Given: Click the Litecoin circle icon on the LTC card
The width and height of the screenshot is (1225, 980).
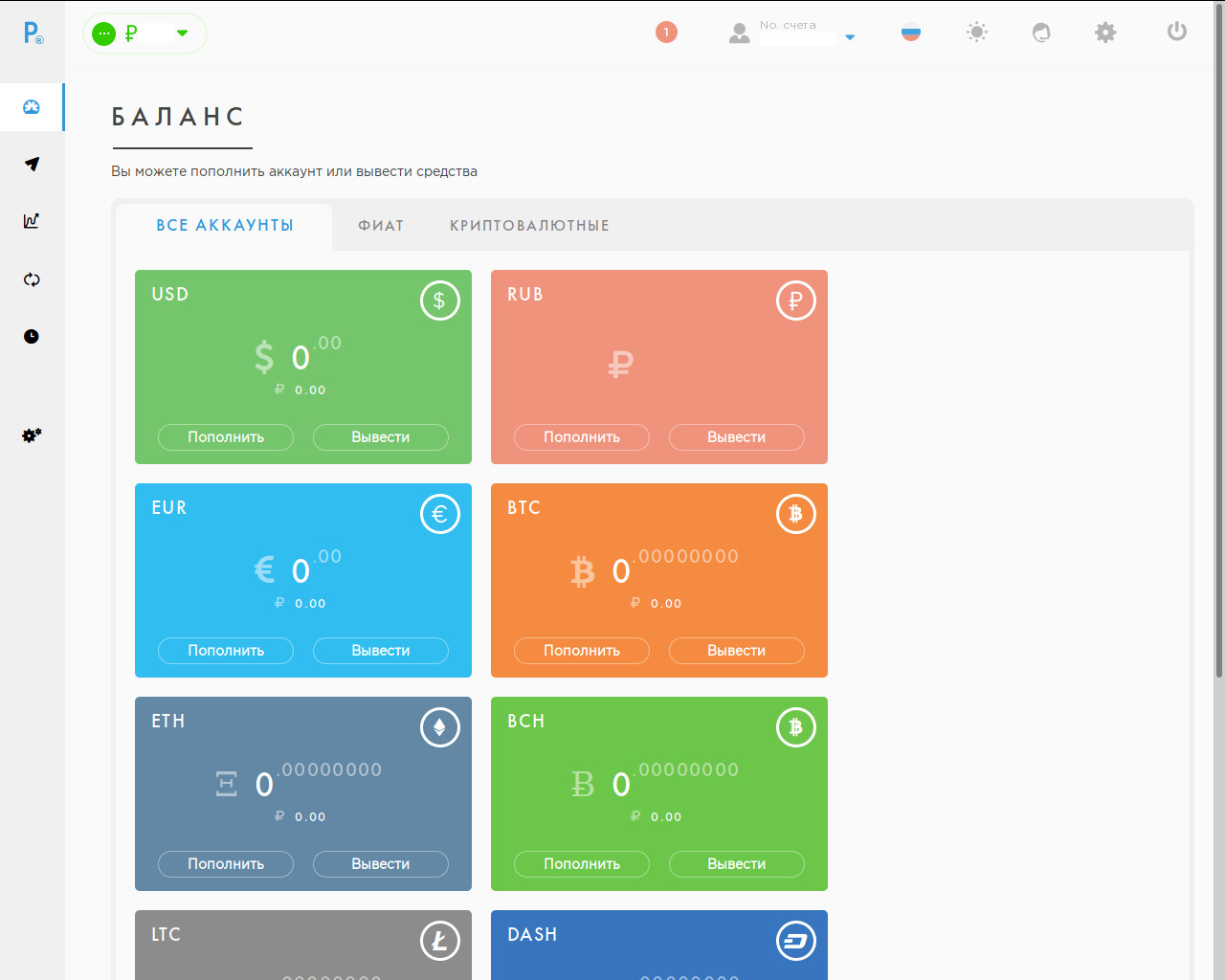Looking at the screenshot, I should click(440, 941).
